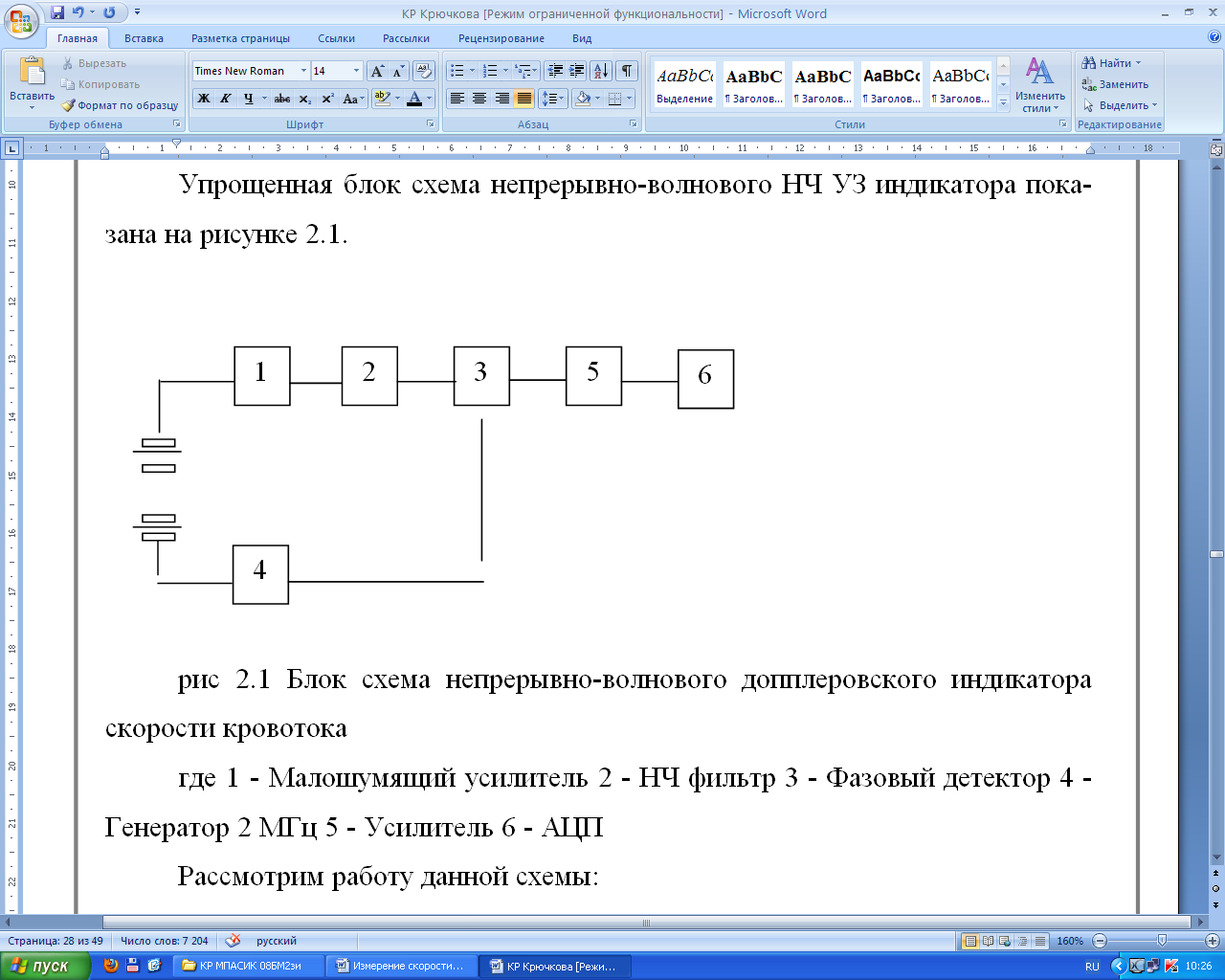
Task: Decrease paragraph indent
Action: 555,71
